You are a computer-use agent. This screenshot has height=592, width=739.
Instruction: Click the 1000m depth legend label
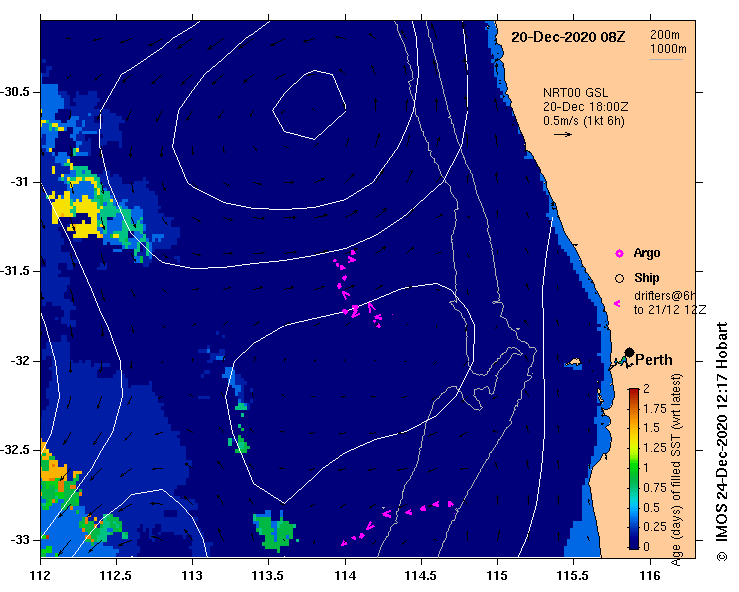668,49
